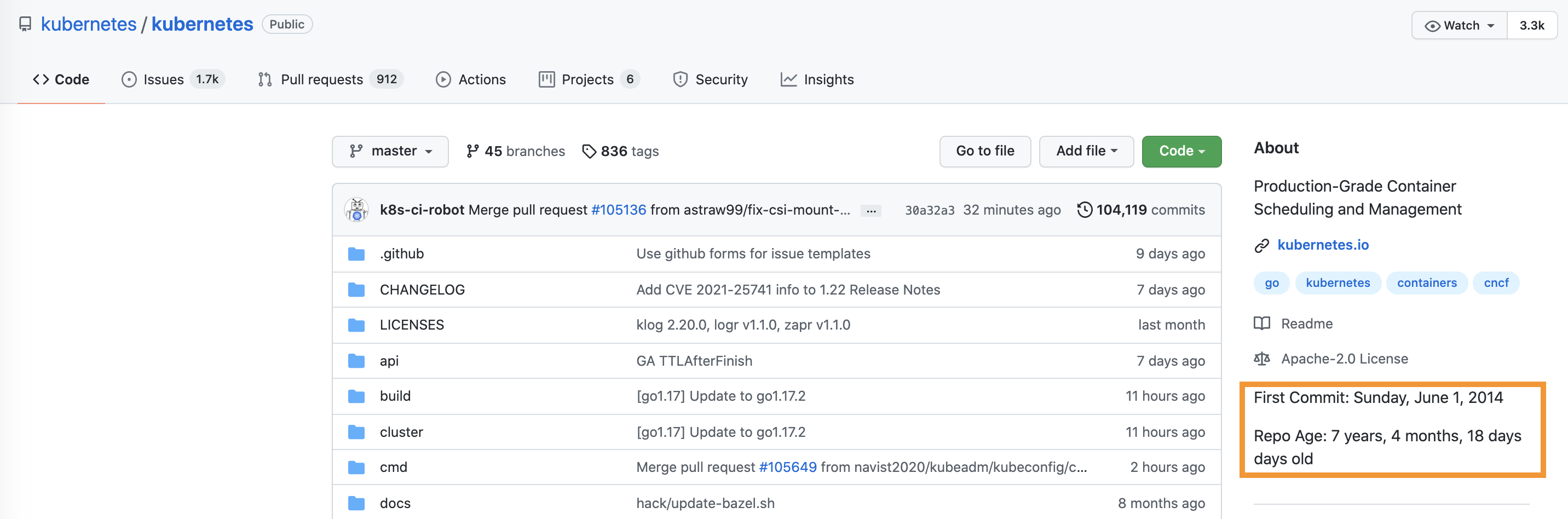Open 'Add CVE 2021-25741 info' commit message

pos(788,290)
